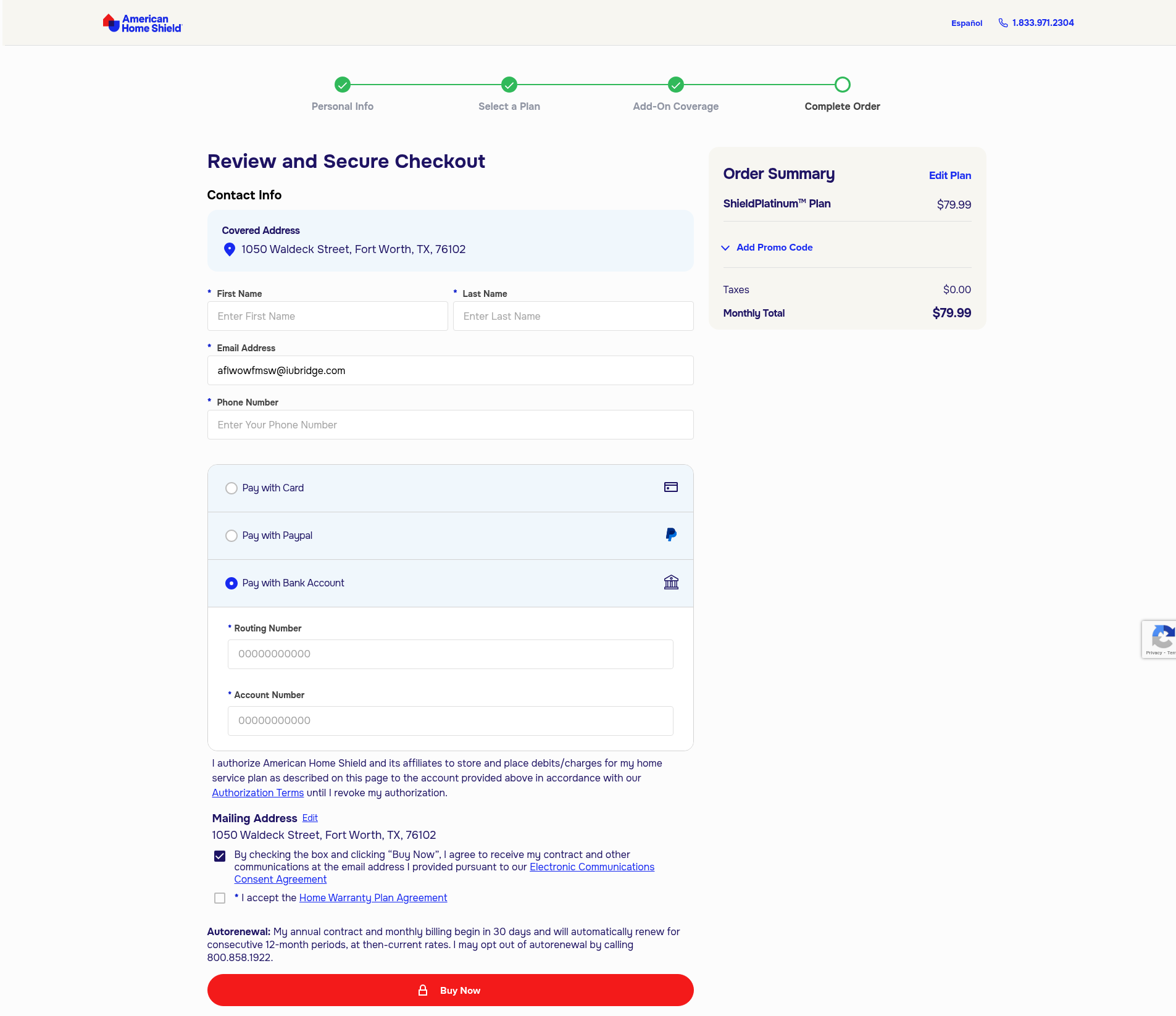Accept the Home Warranty Plan Agreement checkbox
Viewport: 1176px width, 1016px height.
tap(220, 898)
